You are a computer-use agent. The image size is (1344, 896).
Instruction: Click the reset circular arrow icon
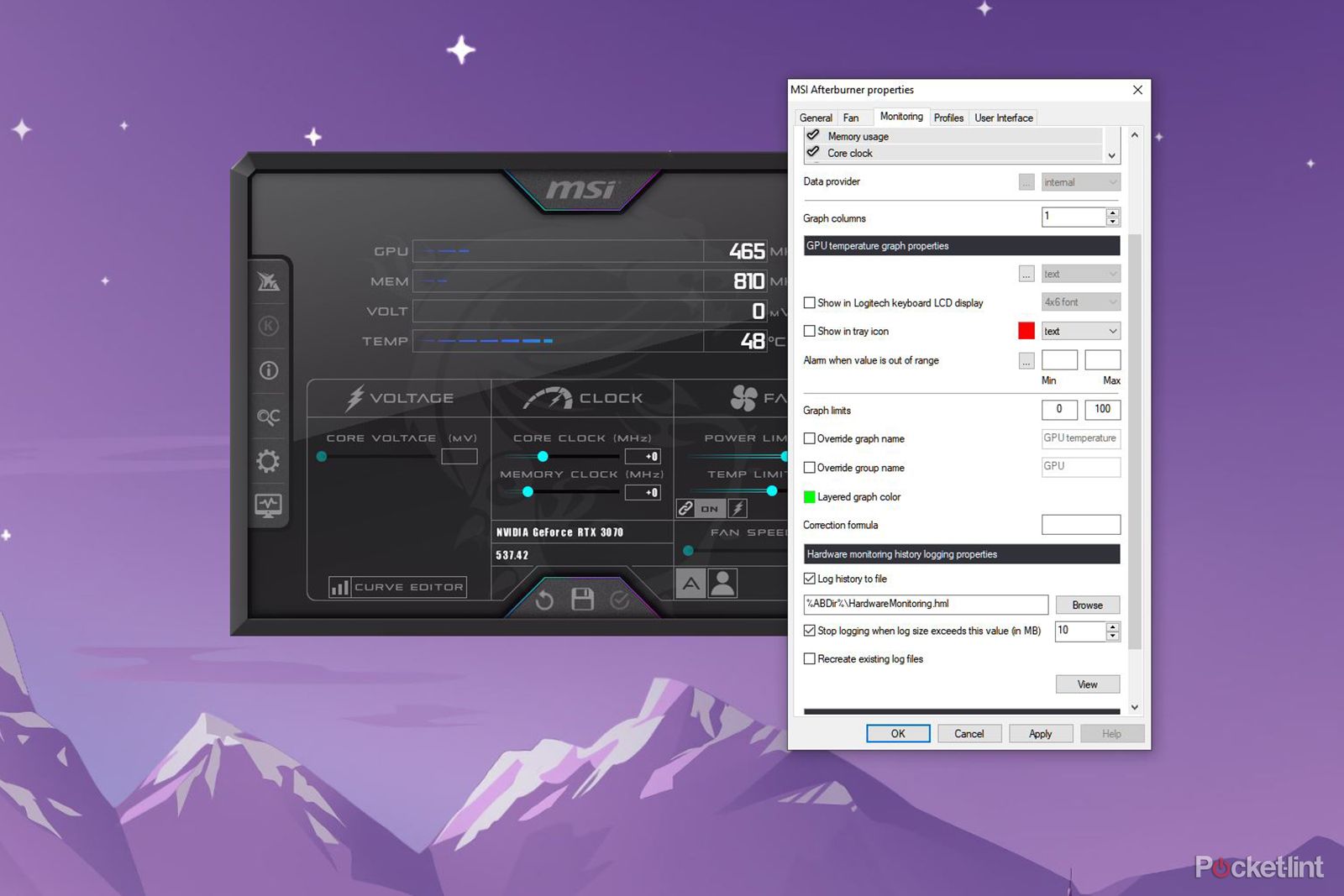(x=544, y=600)
